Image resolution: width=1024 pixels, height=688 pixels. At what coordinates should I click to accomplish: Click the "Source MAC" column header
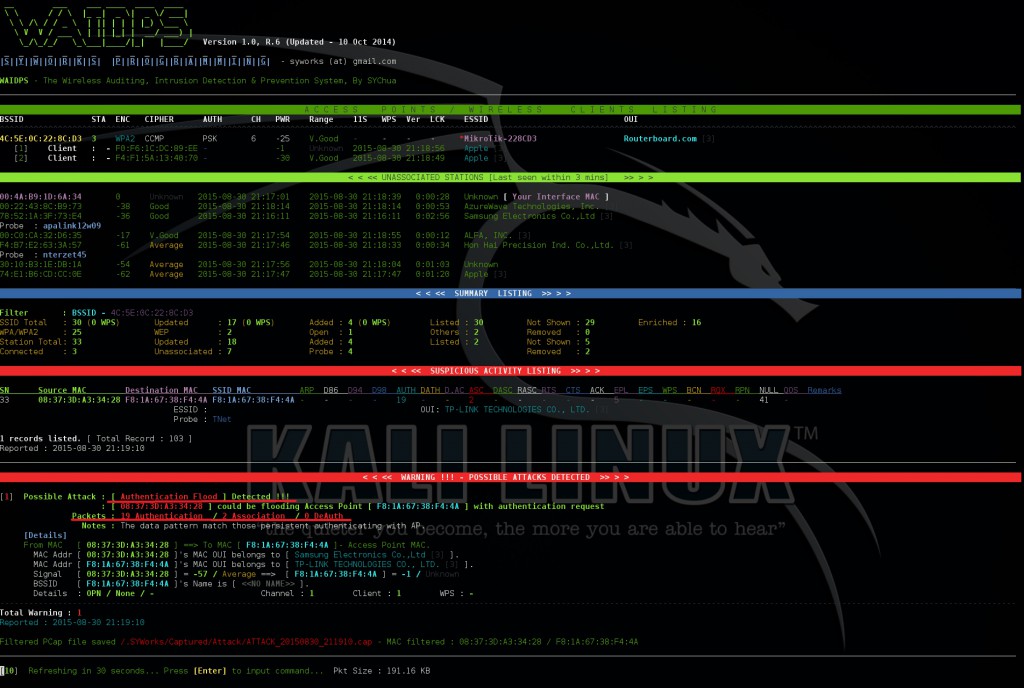(x=62, y=390)
